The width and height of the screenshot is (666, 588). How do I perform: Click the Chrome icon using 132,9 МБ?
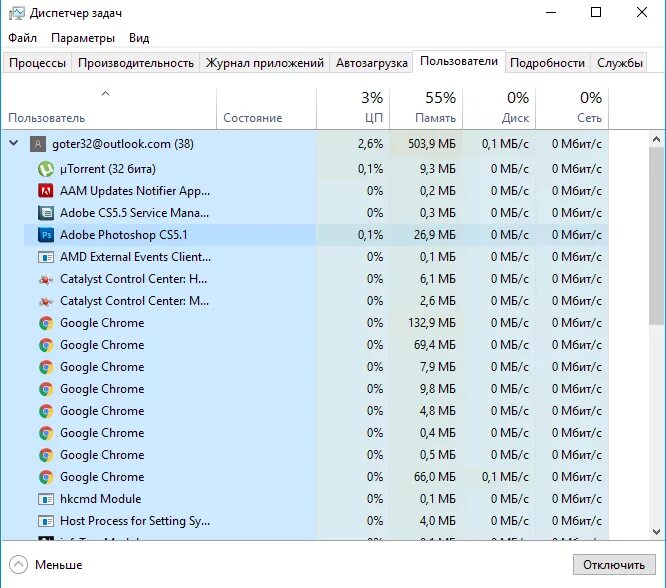click(46, 323)
